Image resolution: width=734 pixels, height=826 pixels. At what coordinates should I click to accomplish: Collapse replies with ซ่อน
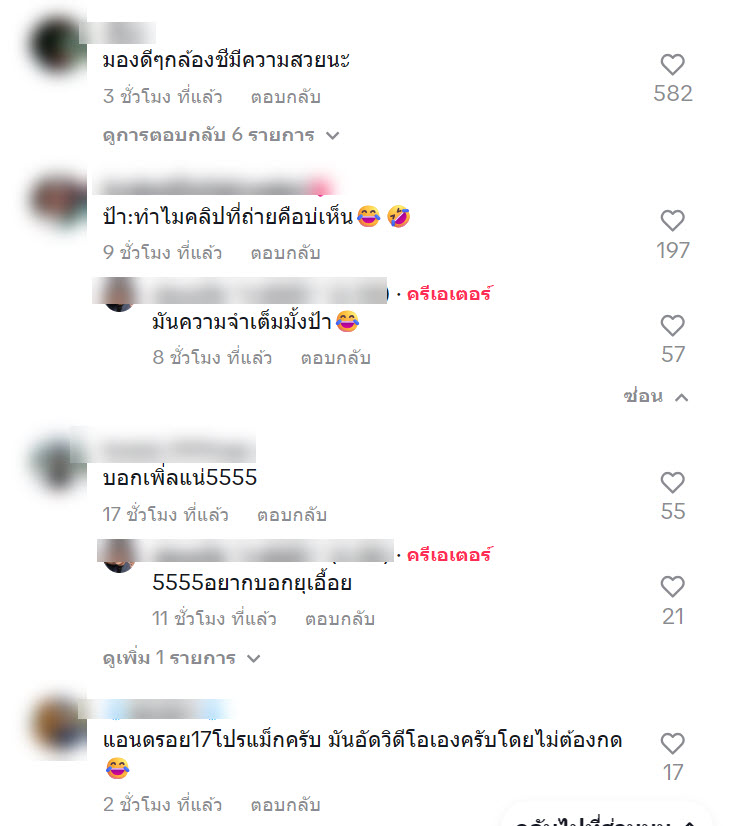655,396
